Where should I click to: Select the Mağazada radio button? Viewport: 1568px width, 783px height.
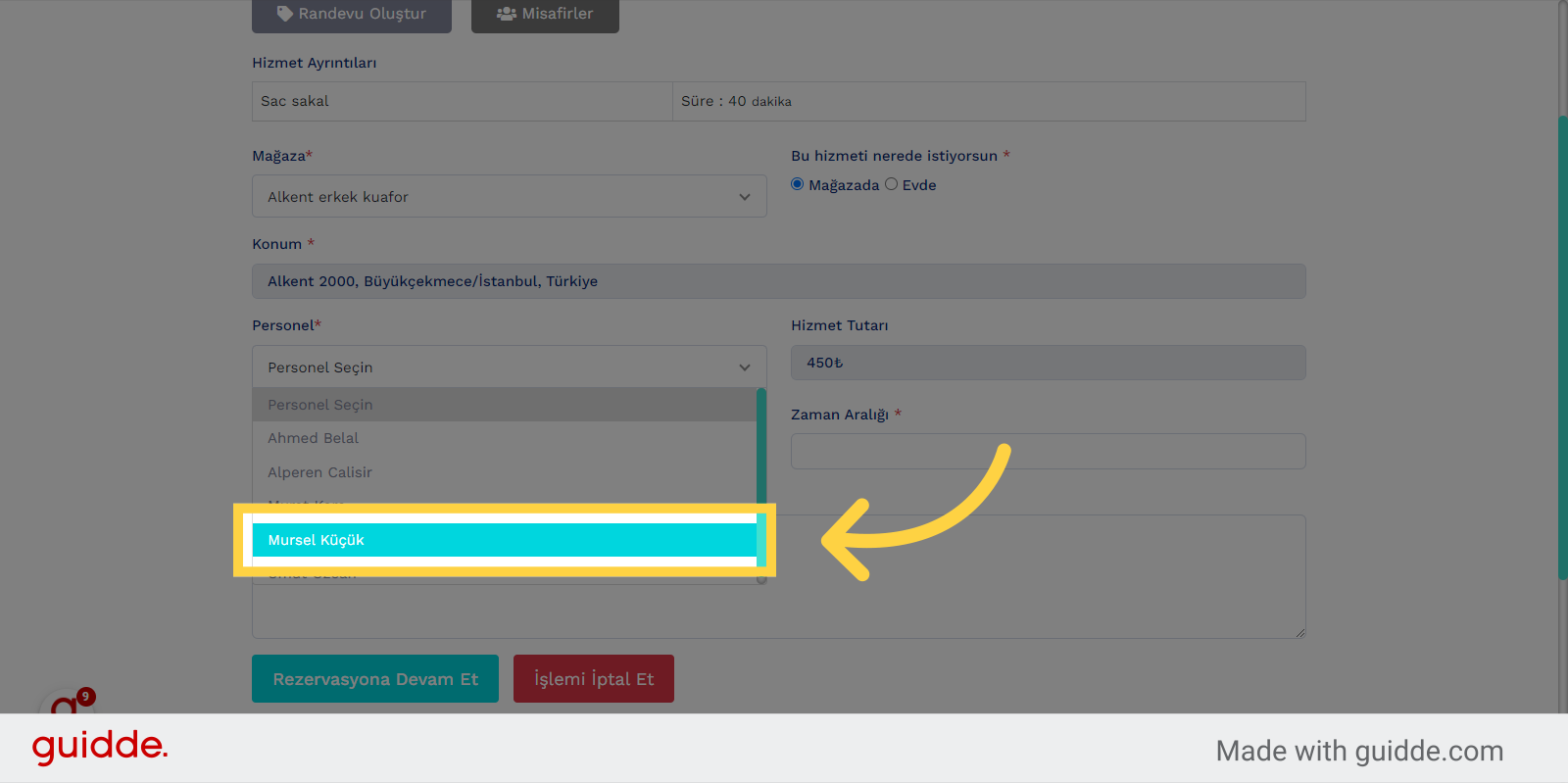click(798, 184)
